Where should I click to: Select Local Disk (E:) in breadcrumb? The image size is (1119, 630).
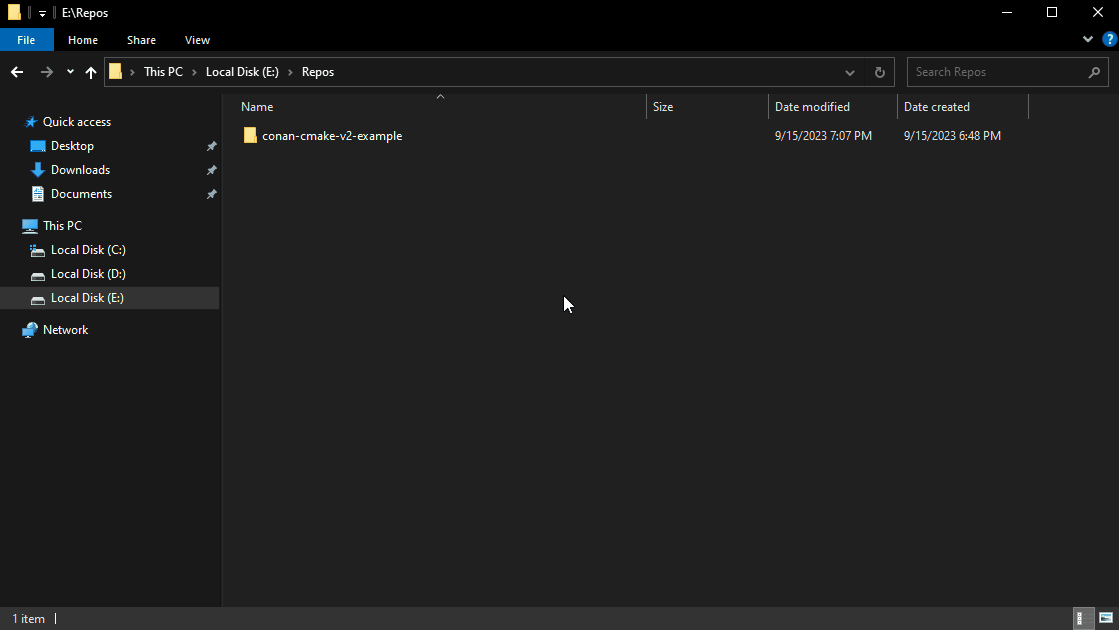(242, 72)
